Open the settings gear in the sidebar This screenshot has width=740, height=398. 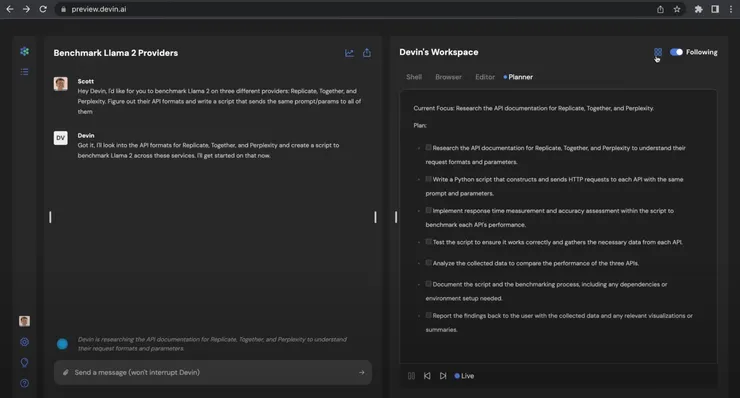pyautogui.click(x=25, y=342)
